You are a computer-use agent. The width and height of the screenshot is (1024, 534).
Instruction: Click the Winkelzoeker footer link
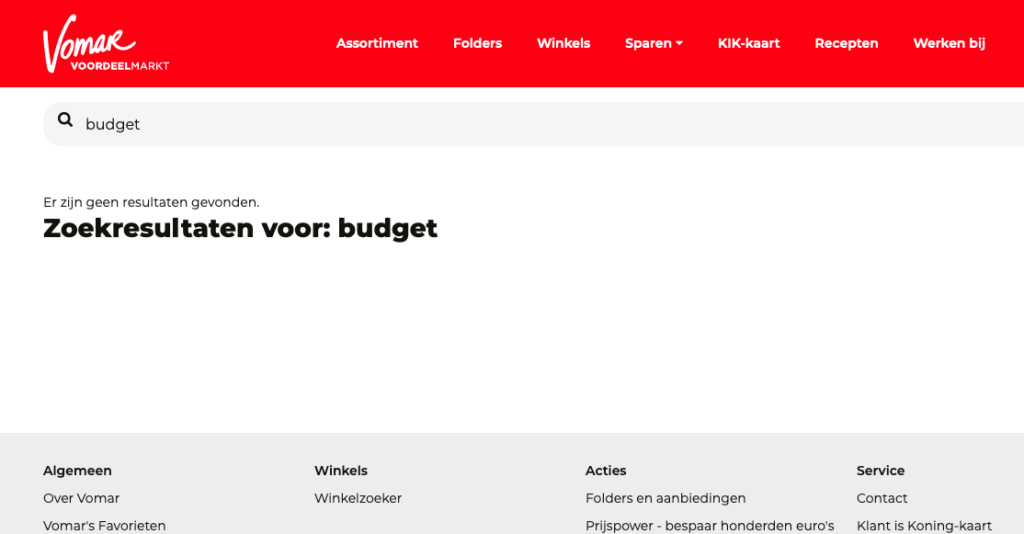tap(357, 498)
